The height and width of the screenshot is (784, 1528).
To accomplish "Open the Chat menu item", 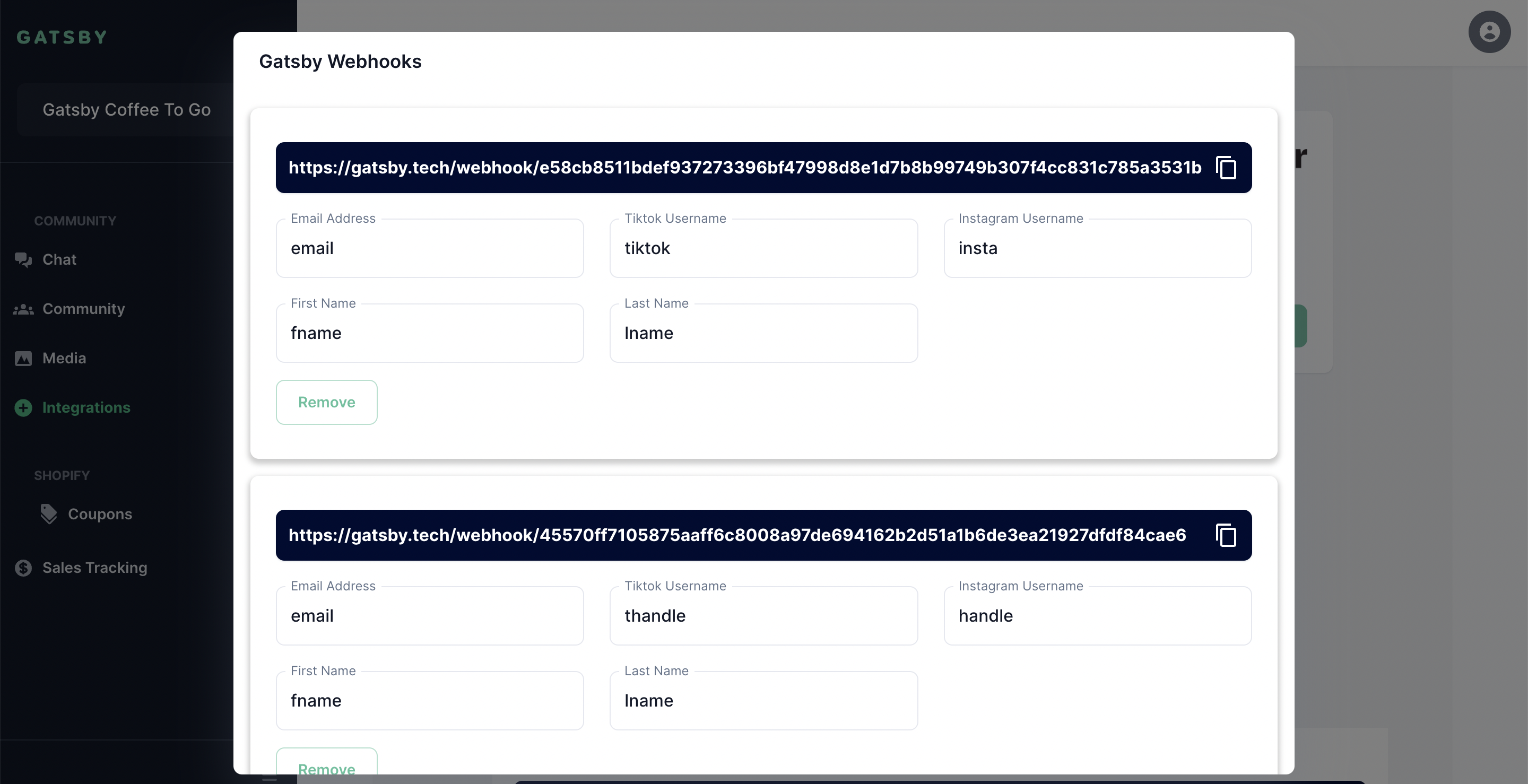I will click(59, 260).
